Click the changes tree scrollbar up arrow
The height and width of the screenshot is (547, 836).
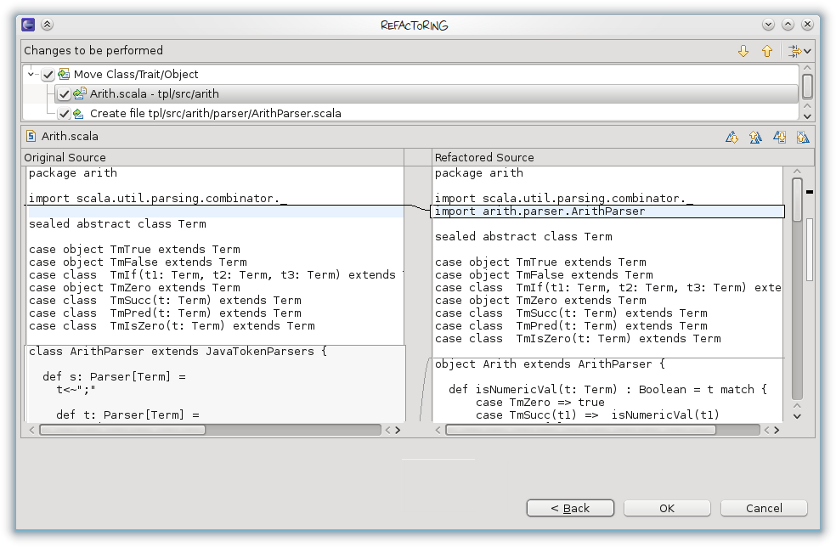807,68
